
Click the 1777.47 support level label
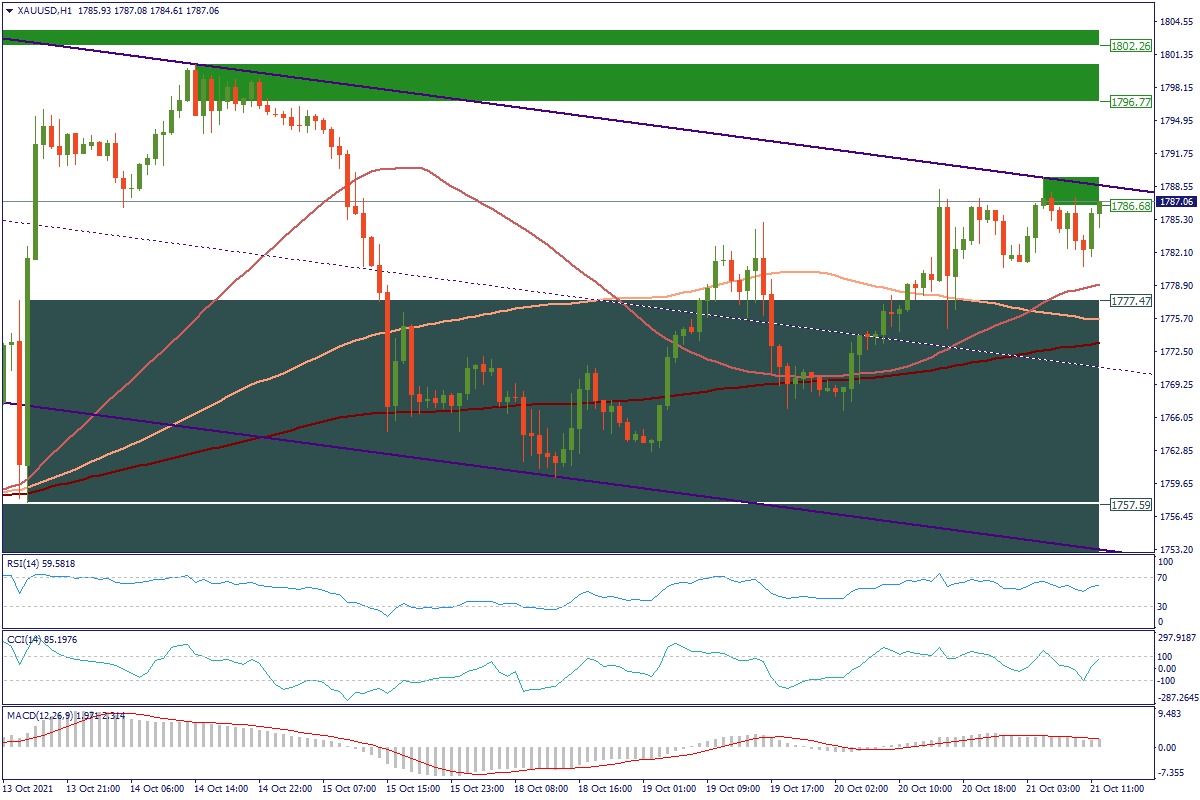1131,300
